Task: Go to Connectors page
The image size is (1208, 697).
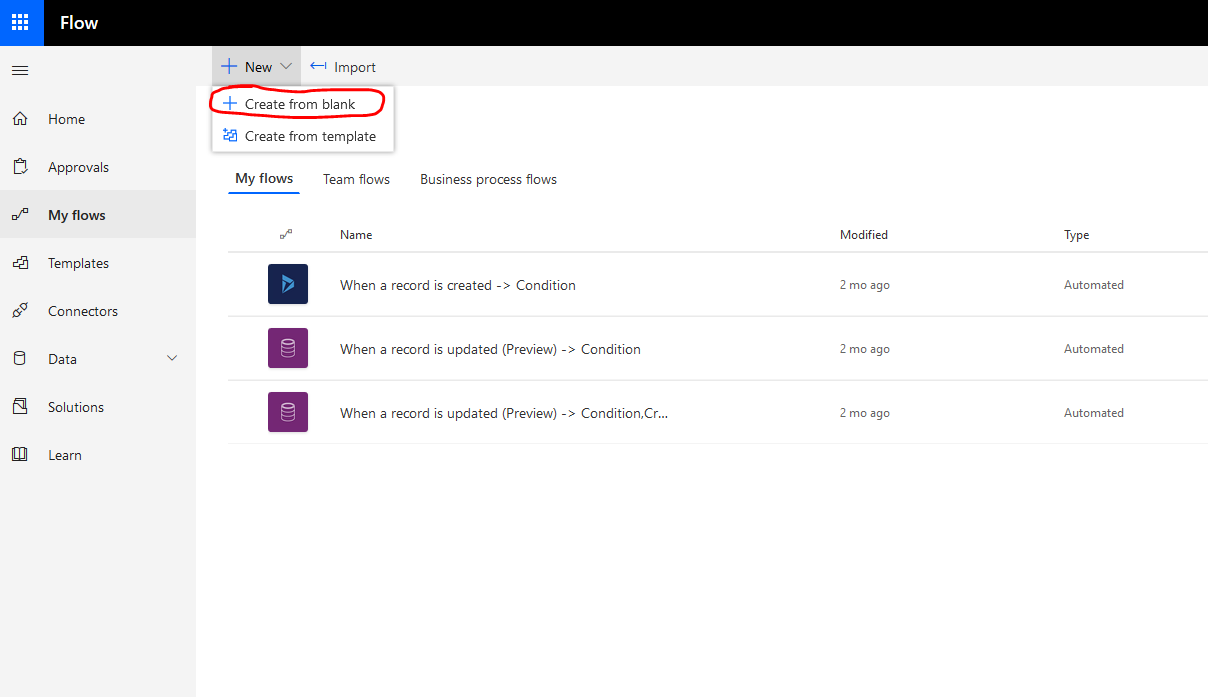Action: (x=82, y=310)
